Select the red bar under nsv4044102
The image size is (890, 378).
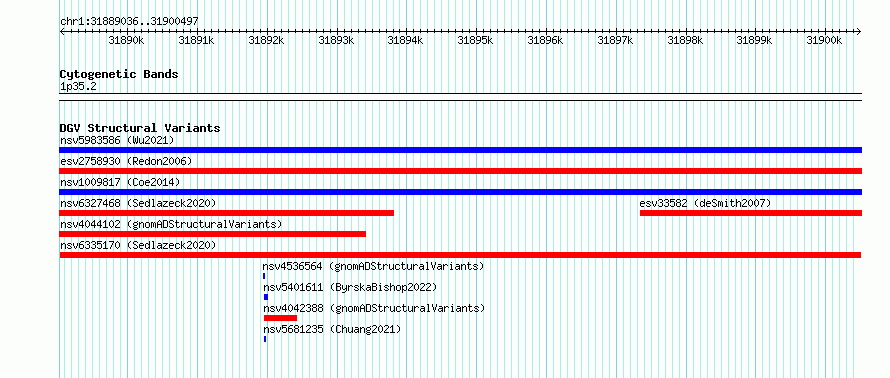pos(212,234)
